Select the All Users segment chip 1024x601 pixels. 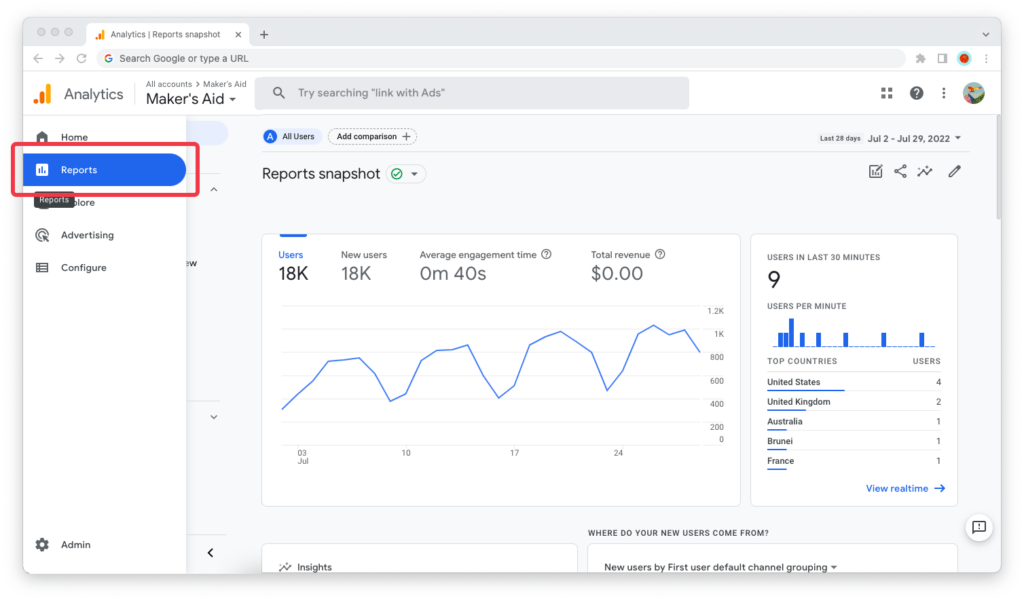(x=290, y=137)
